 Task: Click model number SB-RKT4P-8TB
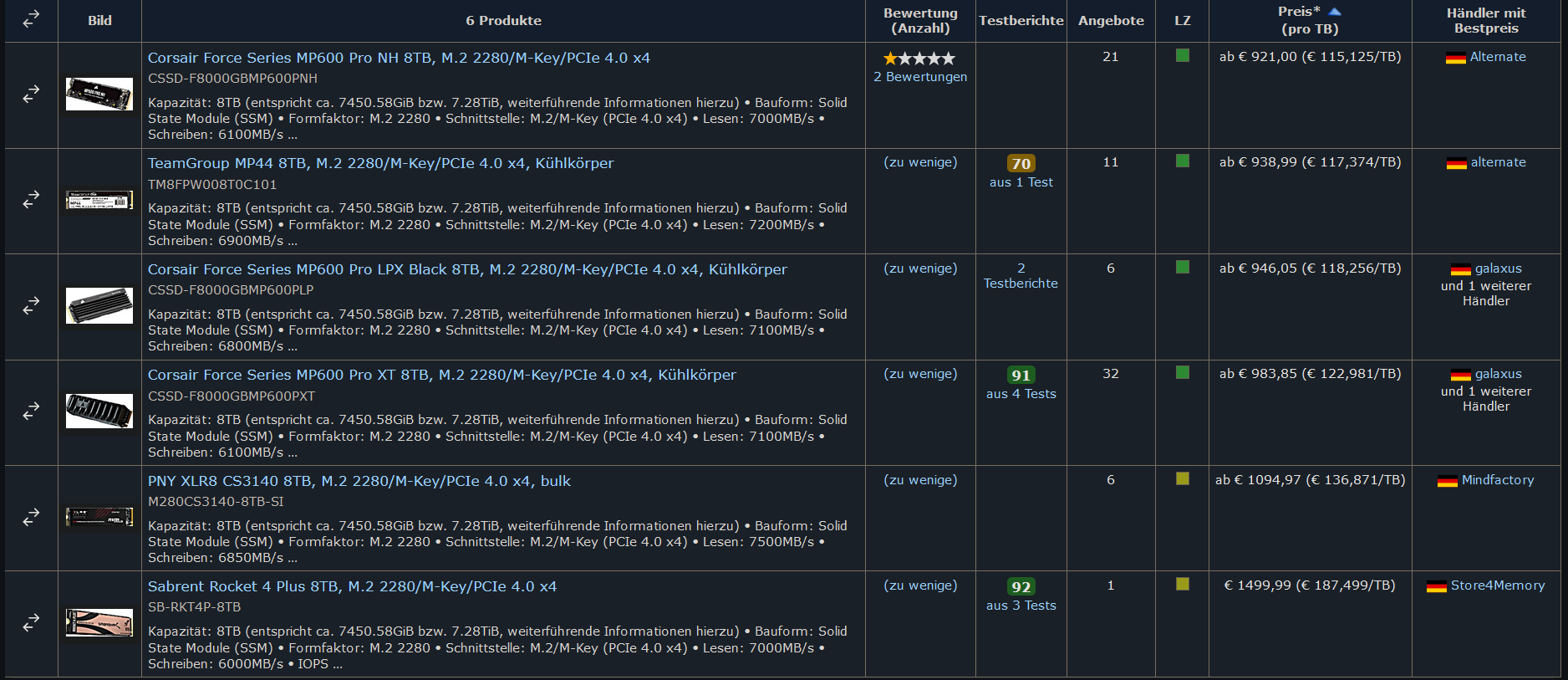point(194,607)
